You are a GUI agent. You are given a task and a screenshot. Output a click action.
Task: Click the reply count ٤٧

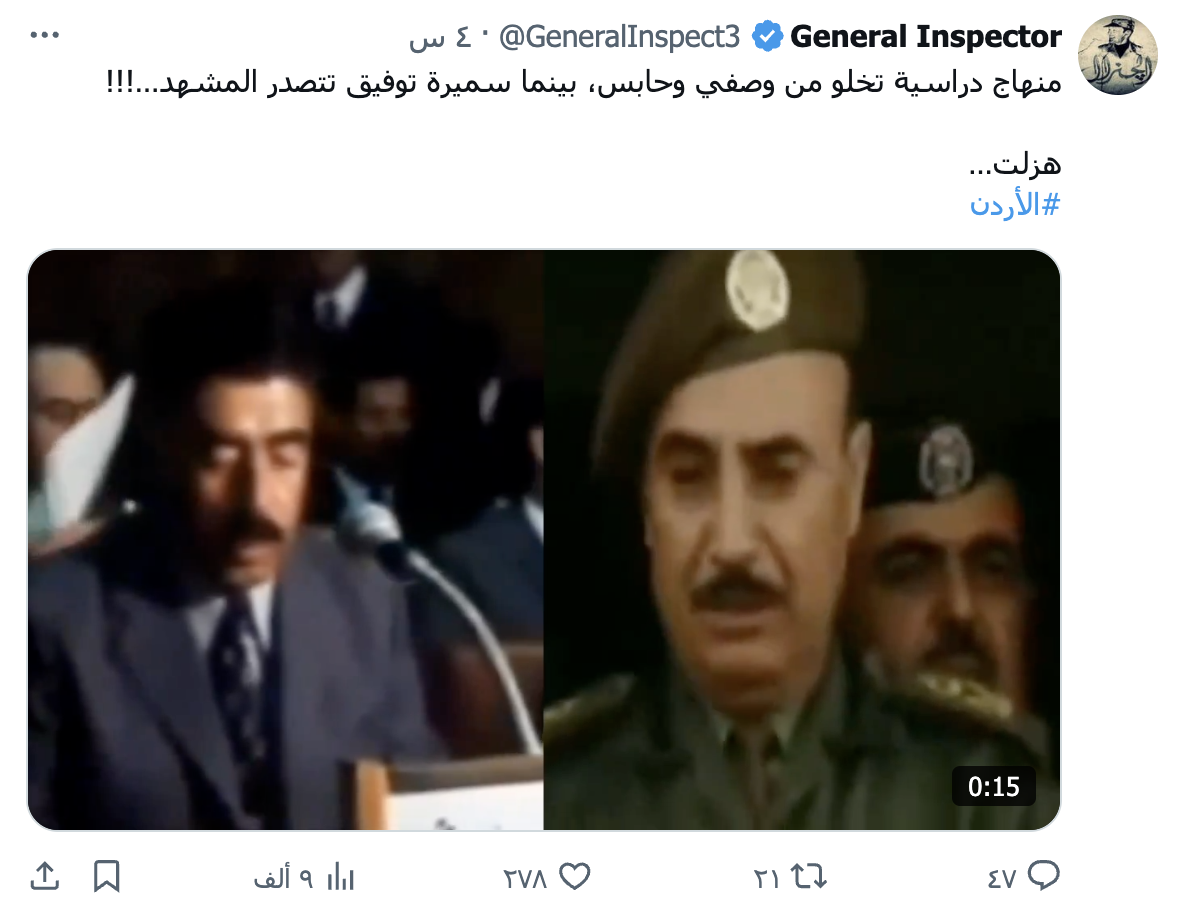tap(1002, 878)
